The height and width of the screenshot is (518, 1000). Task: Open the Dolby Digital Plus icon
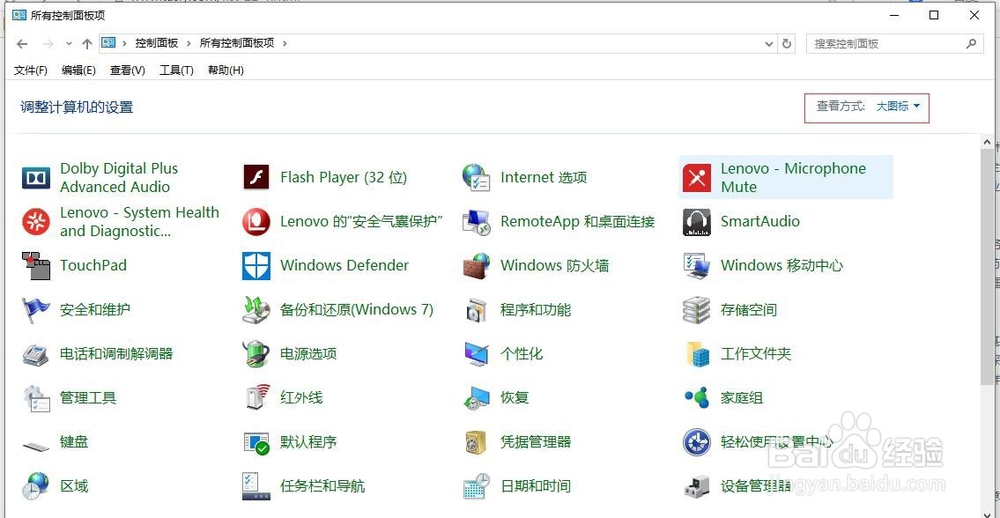coord(36,177)
